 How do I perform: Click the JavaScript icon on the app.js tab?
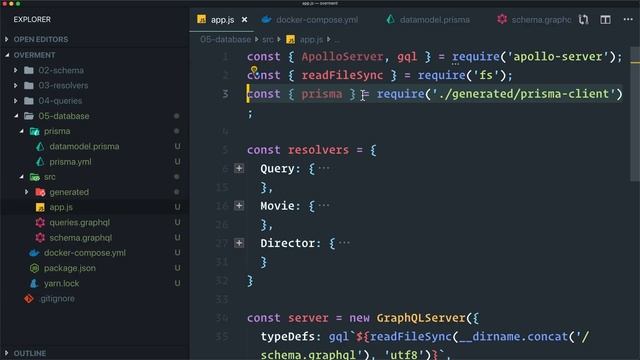(202, 19)
